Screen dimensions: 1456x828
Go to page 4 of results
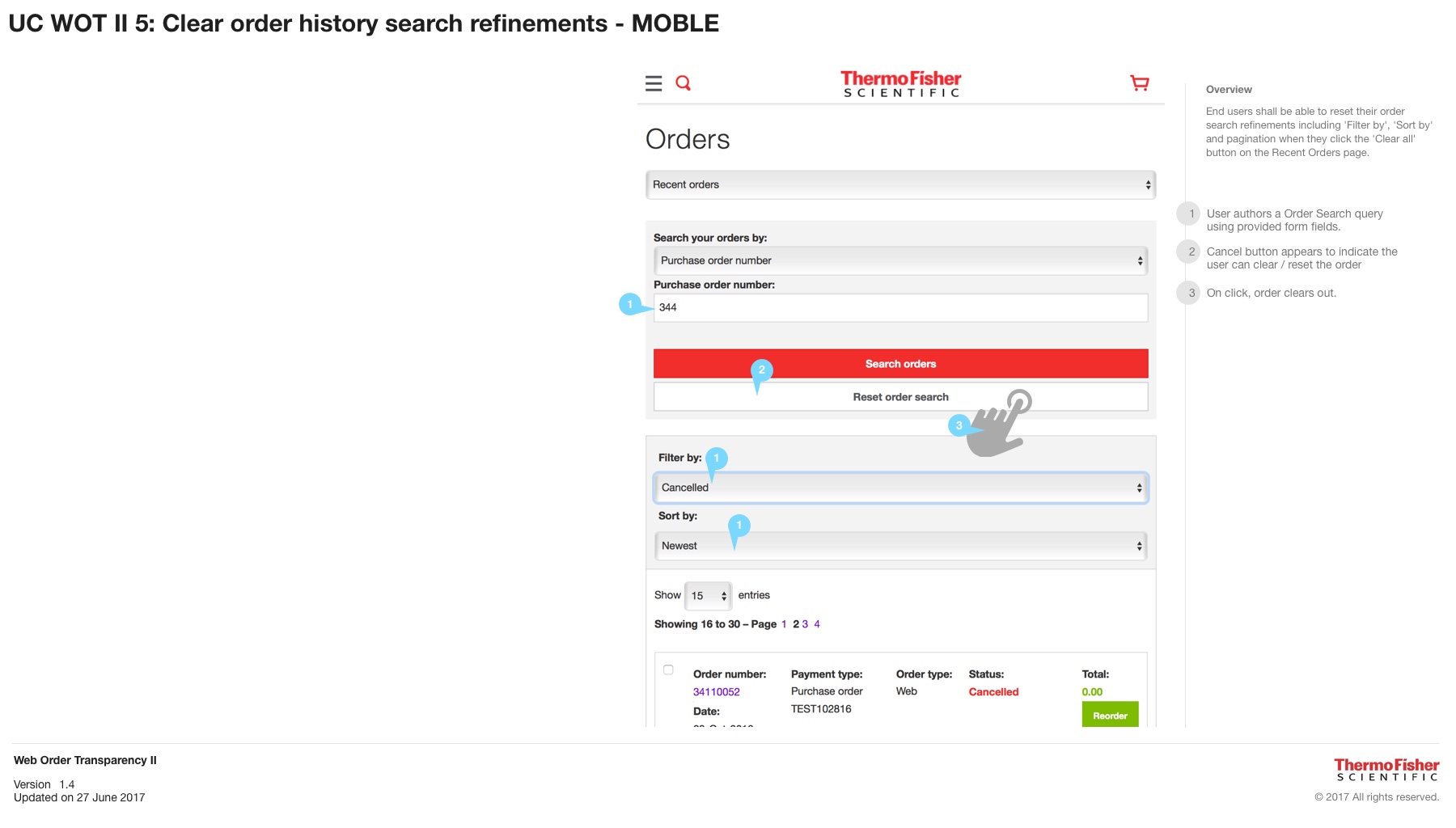point(817,624)
